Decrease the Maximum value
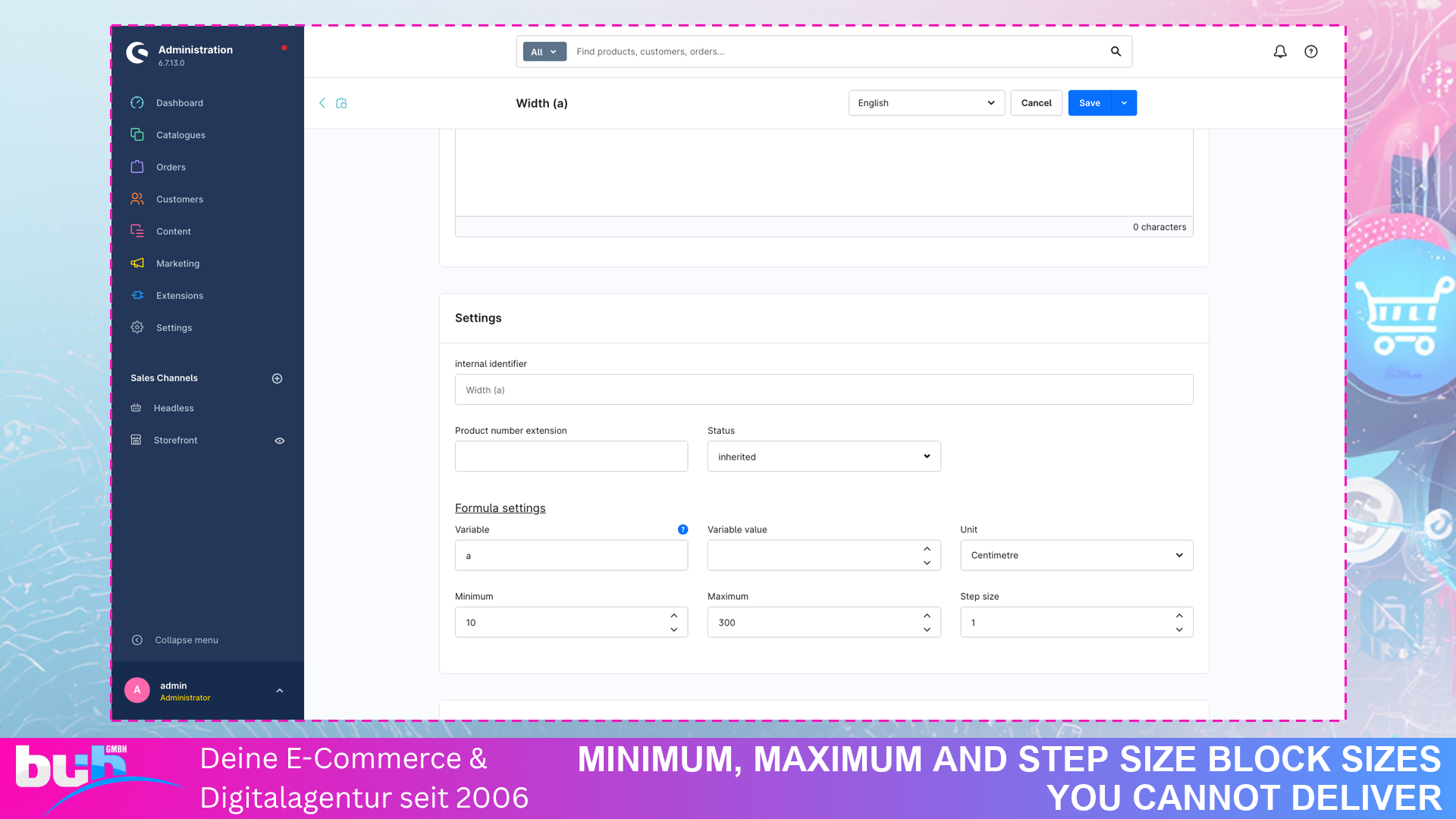 tap(927, 629)
